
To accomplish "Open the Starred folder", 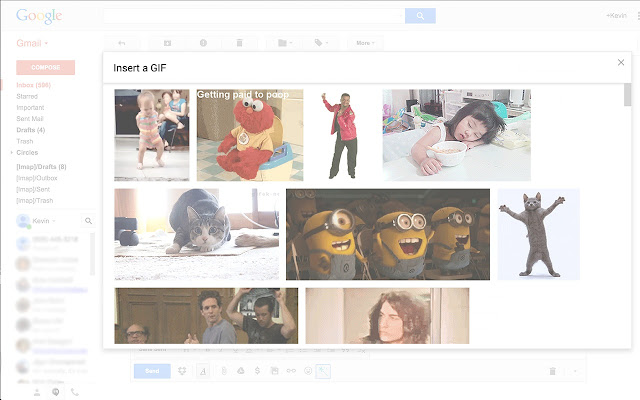I will tap(27, 96).
